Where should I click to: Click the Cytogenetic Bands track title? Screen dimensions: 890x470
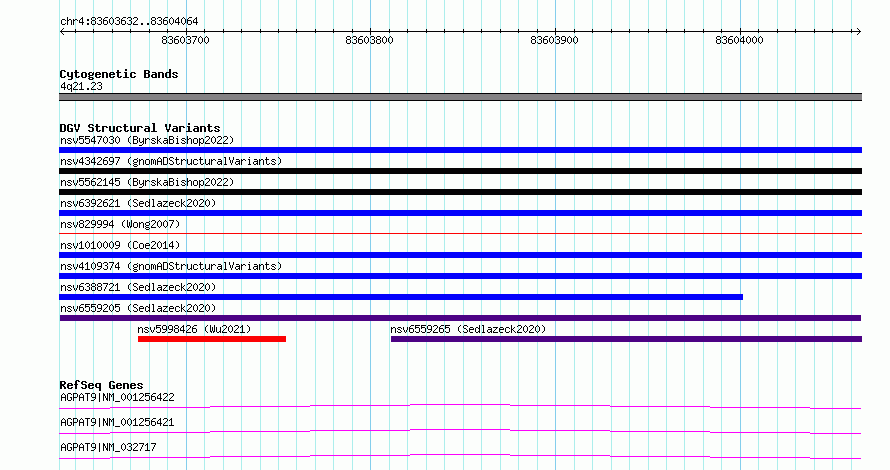119,74
